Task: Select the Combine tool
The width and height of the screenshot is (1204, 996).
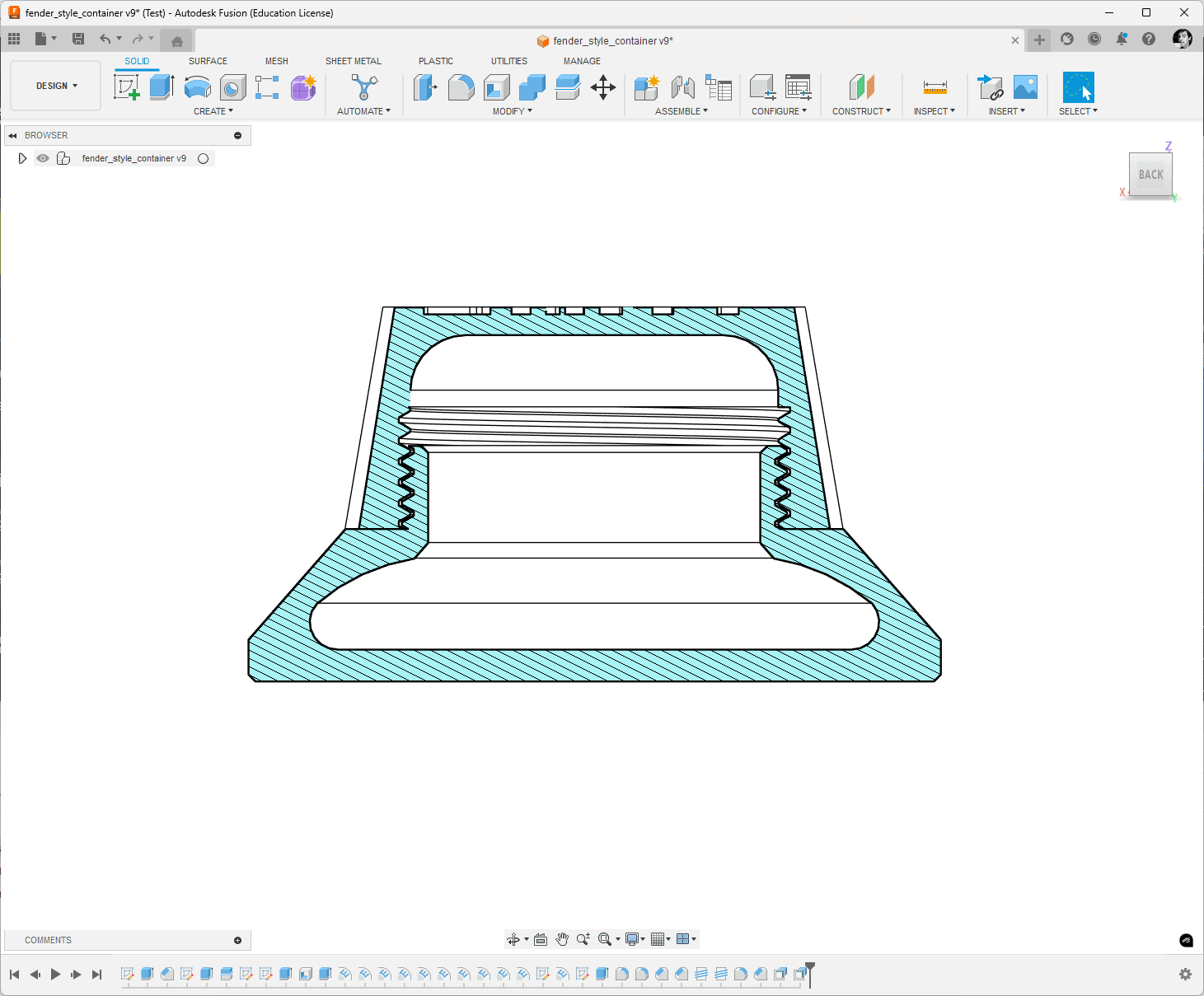Action: (532, 87)
